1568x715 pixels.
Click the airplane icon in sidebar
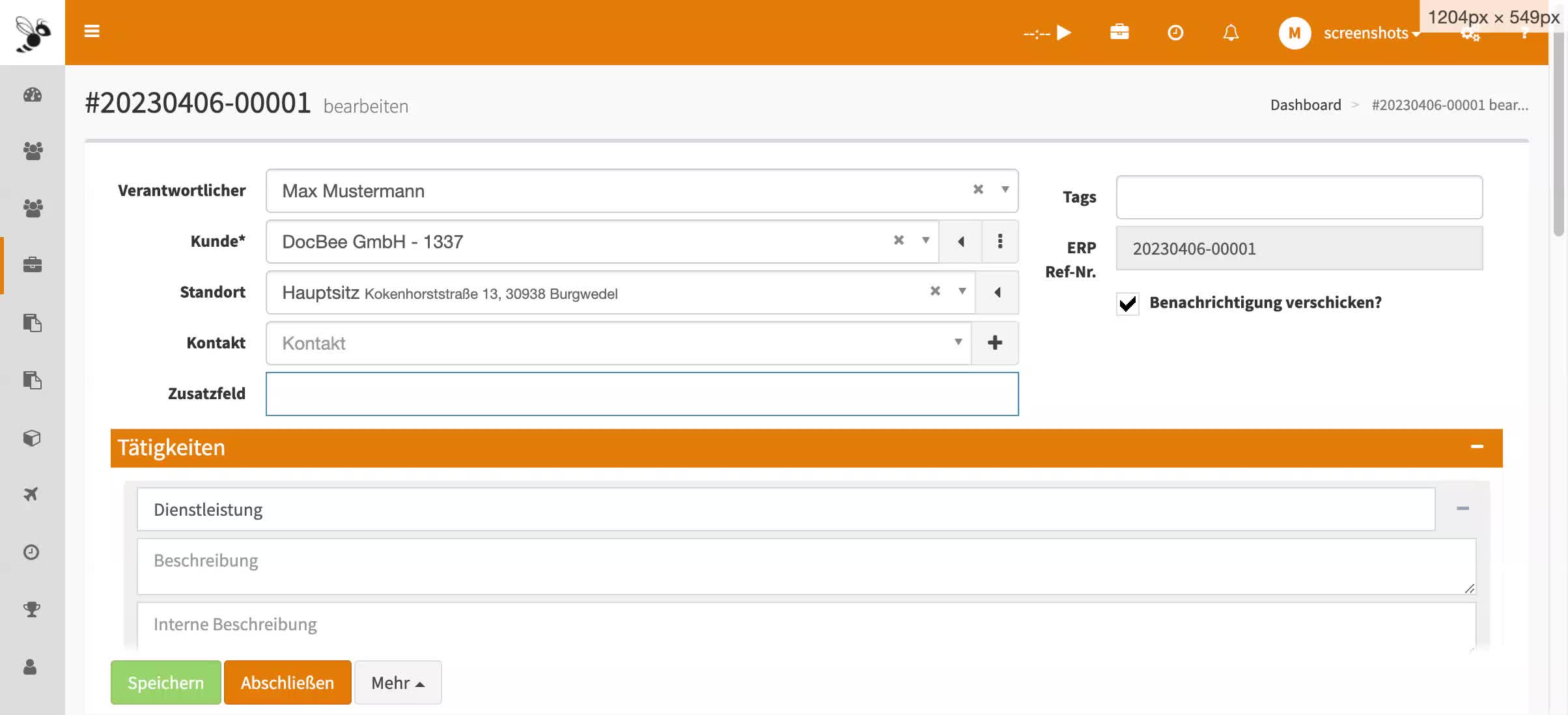coord(31,494)
